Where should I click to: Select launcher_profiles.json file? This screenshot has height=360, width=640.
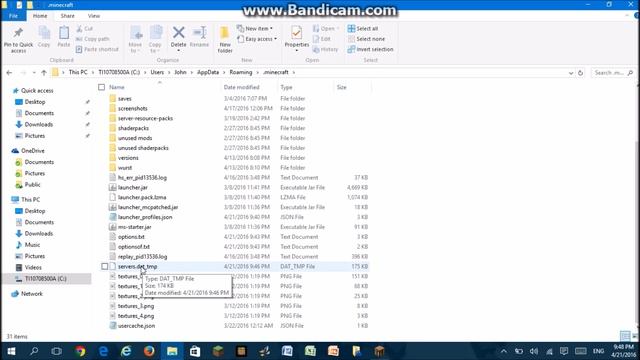tap(145, 217)
